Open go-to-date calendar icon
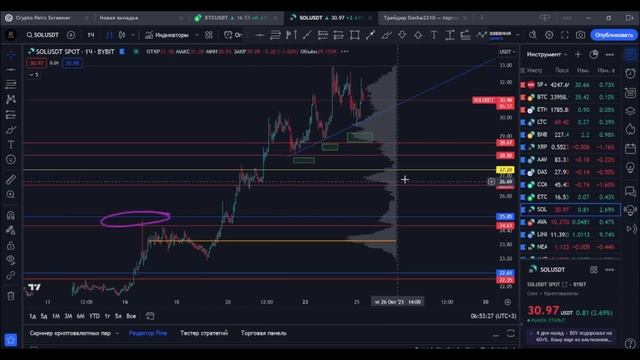The image size is (640, 360). coord(150,316)
